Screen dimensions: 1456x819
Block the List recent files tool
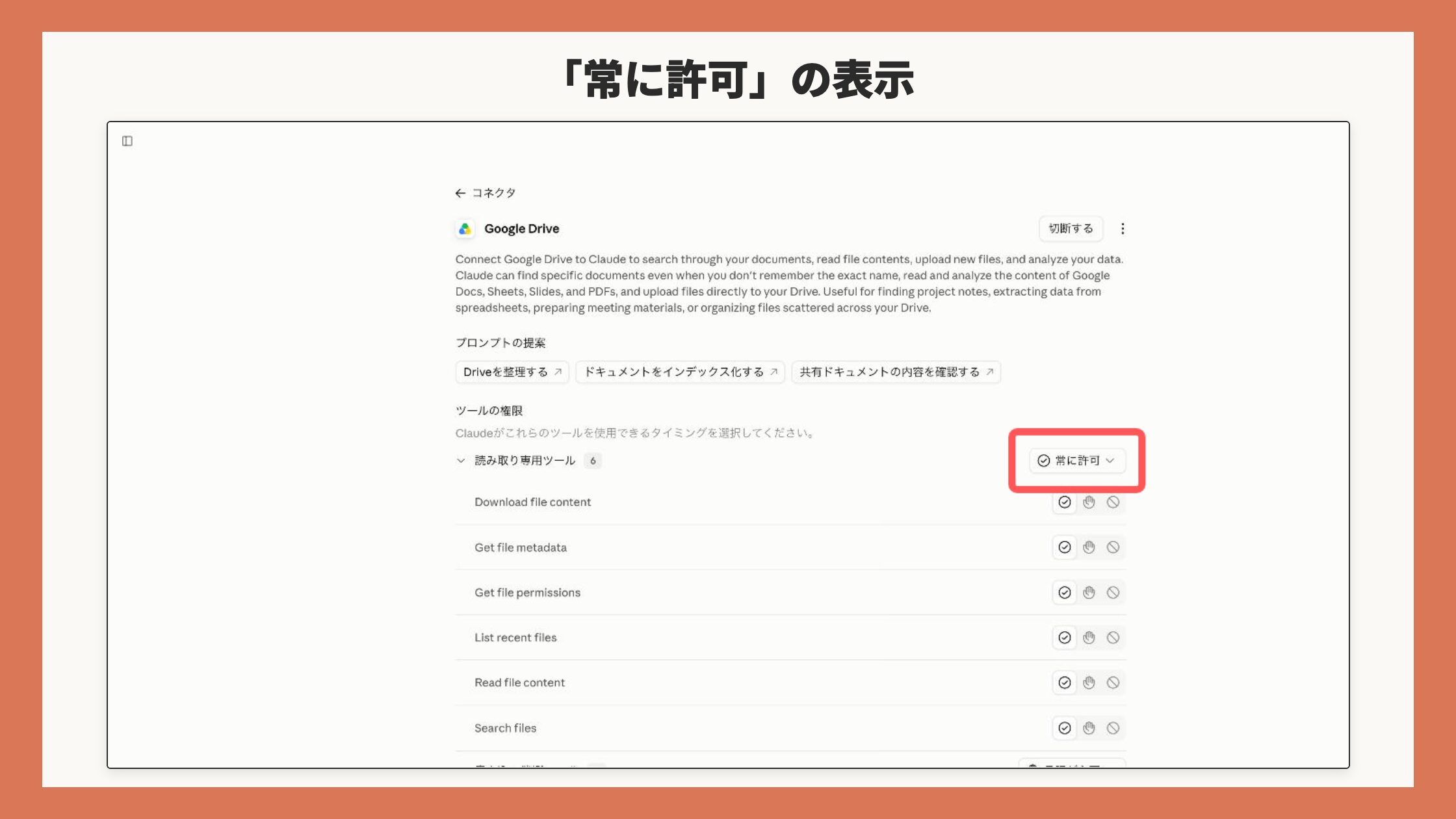click(1113, 638)
